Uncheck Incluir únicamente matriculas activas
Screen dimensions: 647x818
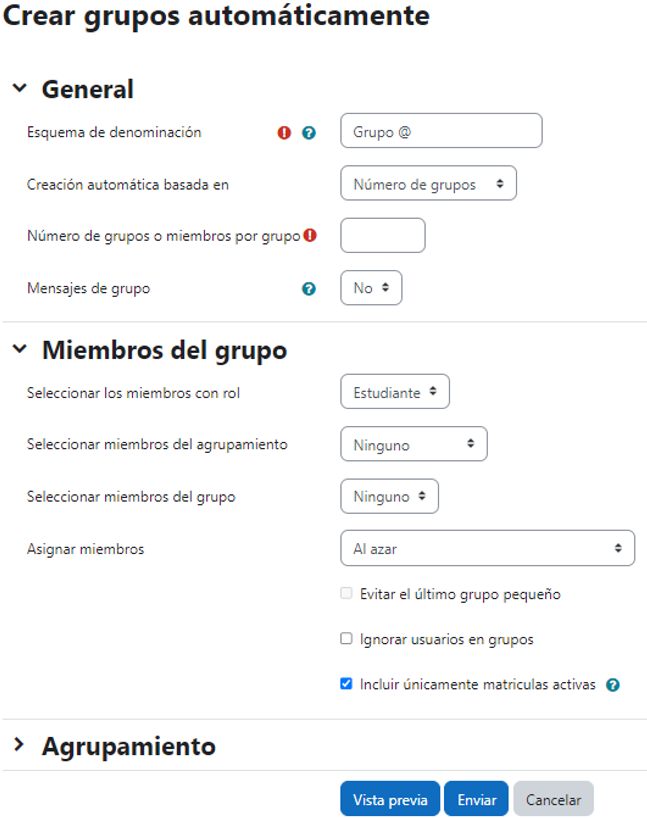point(346,684)
